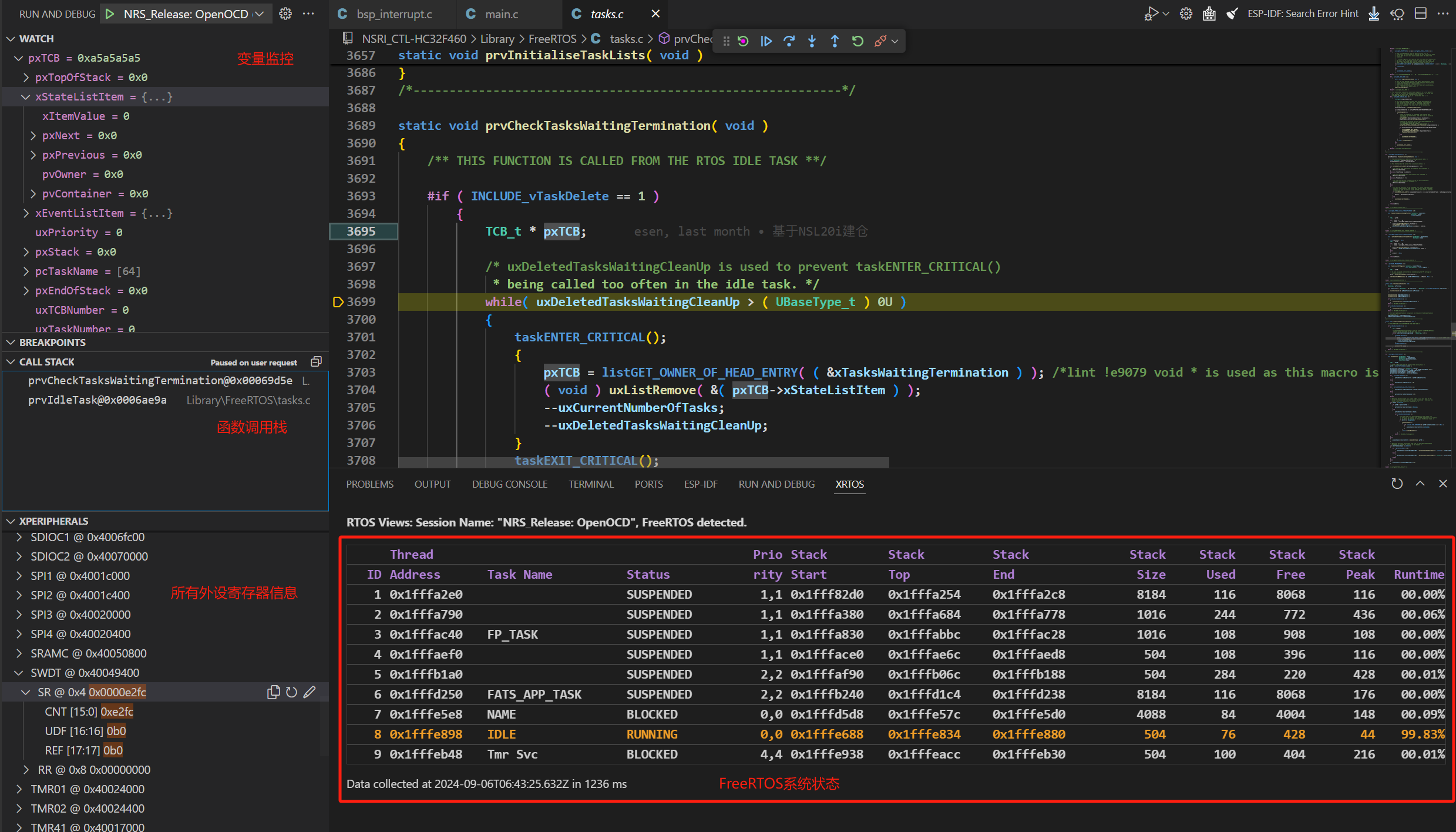Image resolution: width=1456 pixels, height=832 pixels.
Task: Click the editor horizontal scrollbar
Action: [x=644, y=462]
